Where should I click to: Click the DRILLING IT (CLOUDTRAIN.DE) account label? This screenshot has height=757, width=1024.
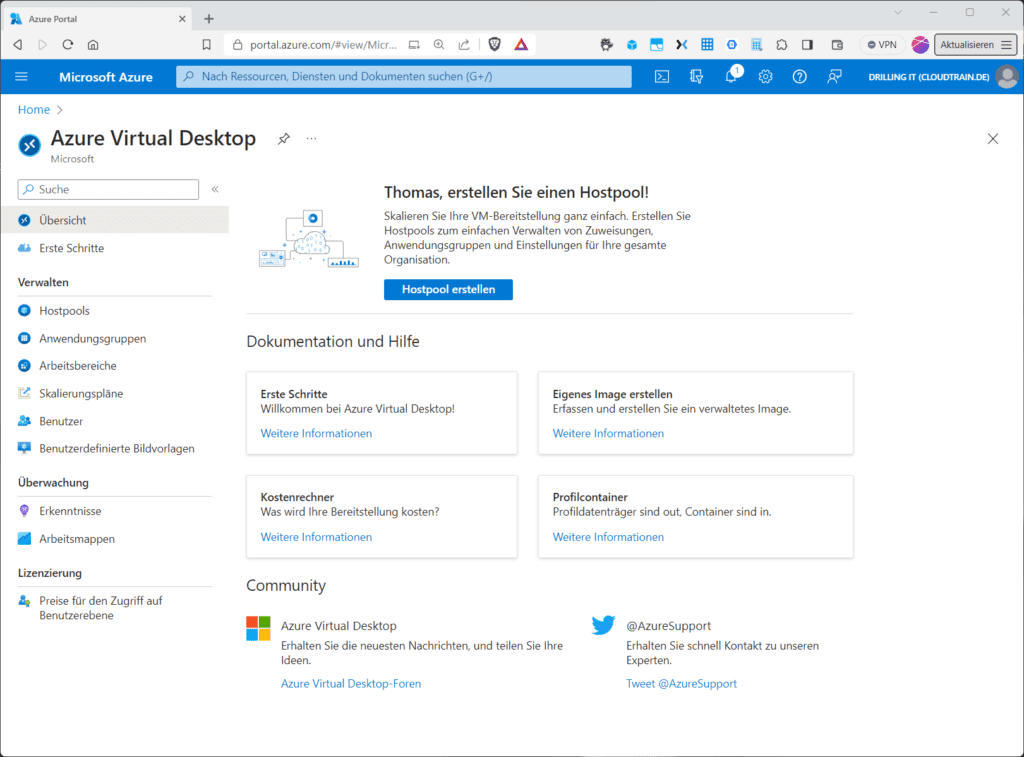coord(929,77)
